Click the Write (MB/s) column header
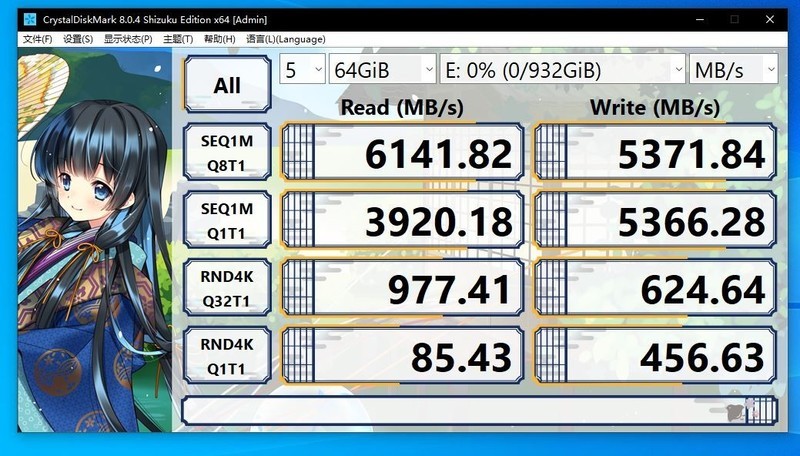The height and width of the screenshot is (456, 800). (655, 108)
